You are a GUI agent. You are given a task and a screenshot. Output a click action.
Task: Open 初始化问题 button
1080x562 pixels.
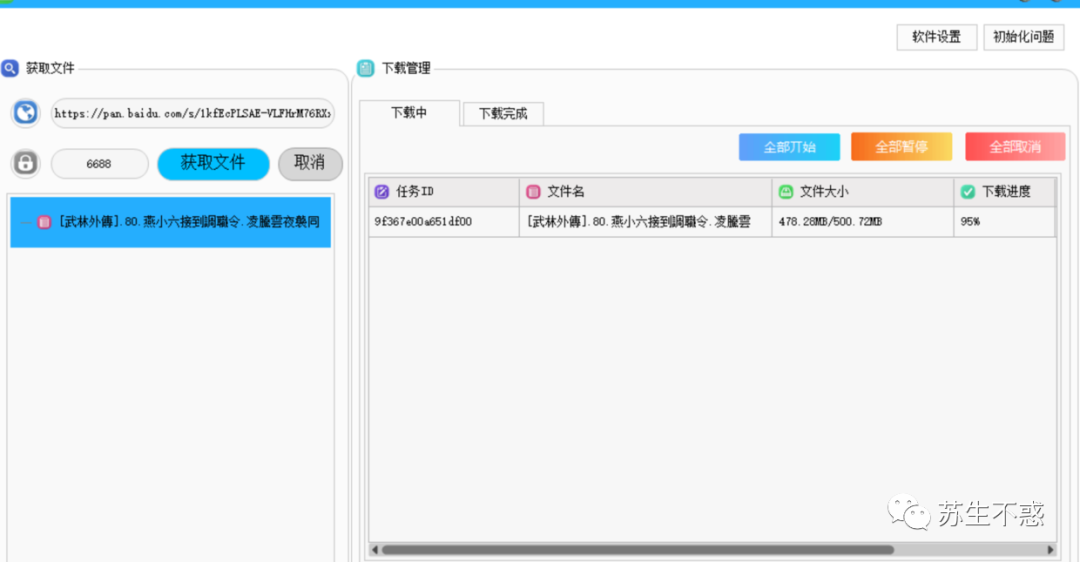click(1024, 37)
